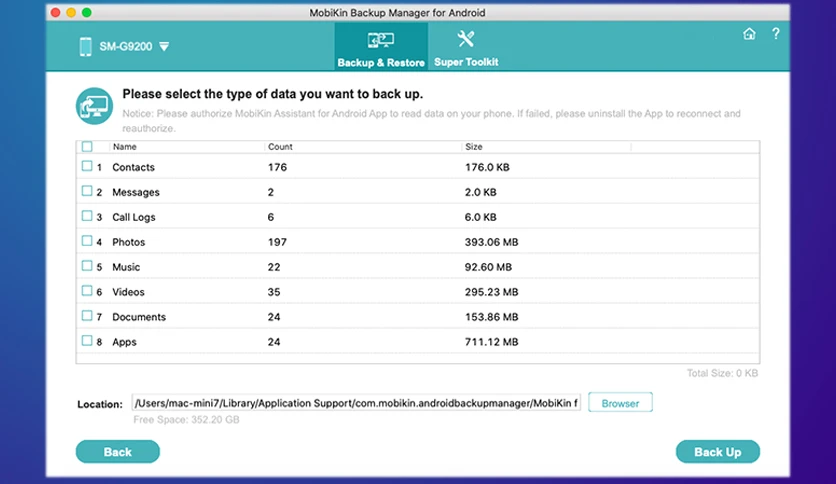The height and width of the screenshot is (484, 836).
Task: Select the Photos row label
Action: coord(128,242)
